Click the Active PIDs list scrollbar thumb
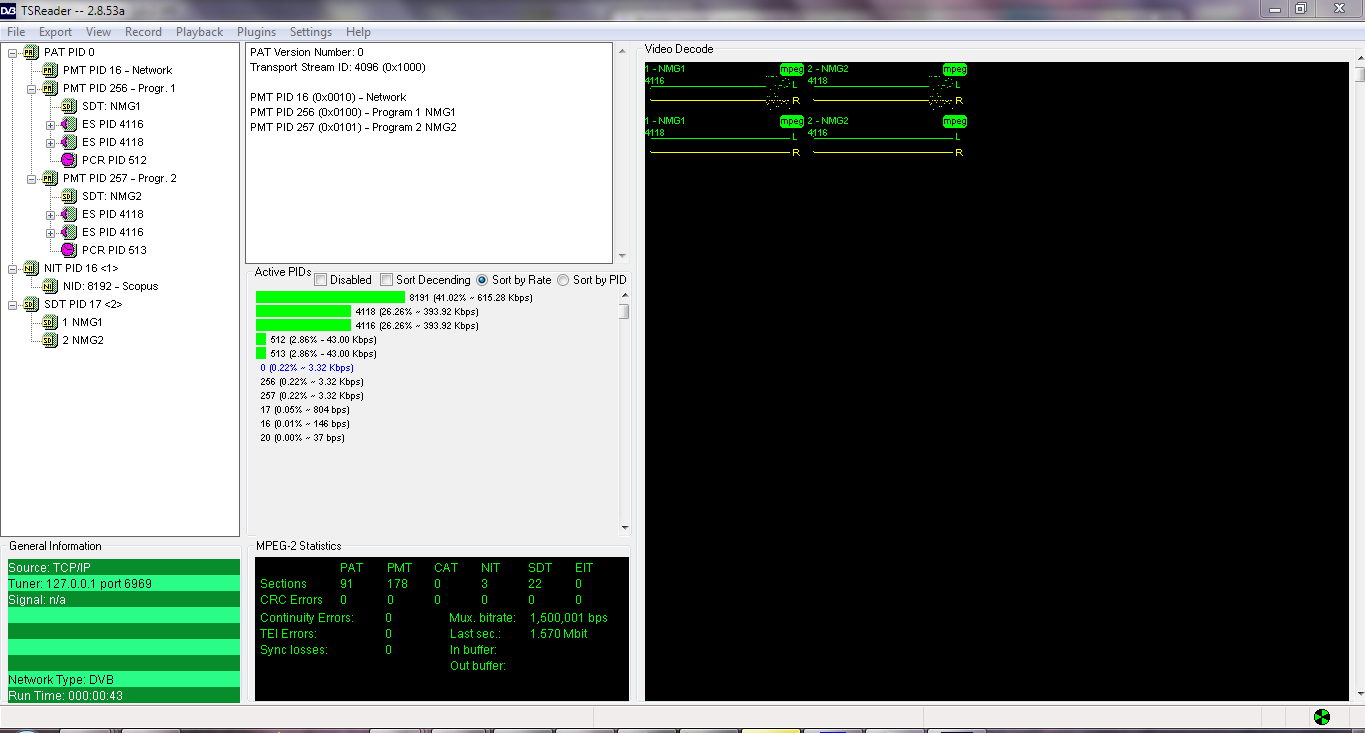The image size is (1365, 733). (624, 311)
